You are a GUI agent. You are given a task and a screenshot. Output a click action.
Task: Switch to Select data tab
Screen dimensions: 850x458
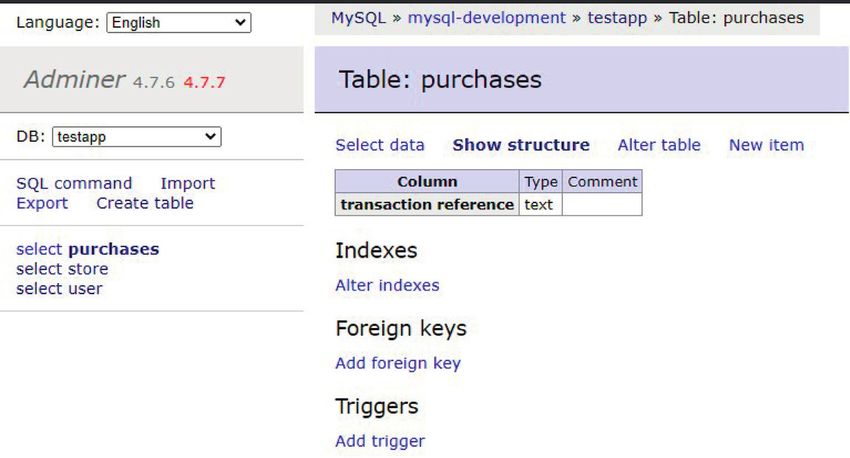pos(379,145)
